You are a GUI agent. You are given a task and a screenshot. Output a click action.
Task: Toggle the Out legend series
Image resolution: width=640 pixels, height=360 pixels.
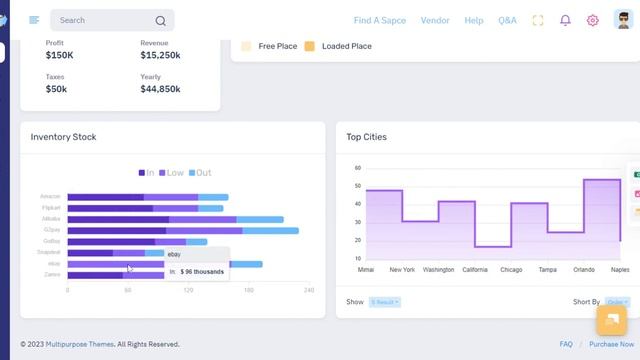pyautogui.click(x=200, y=173)
